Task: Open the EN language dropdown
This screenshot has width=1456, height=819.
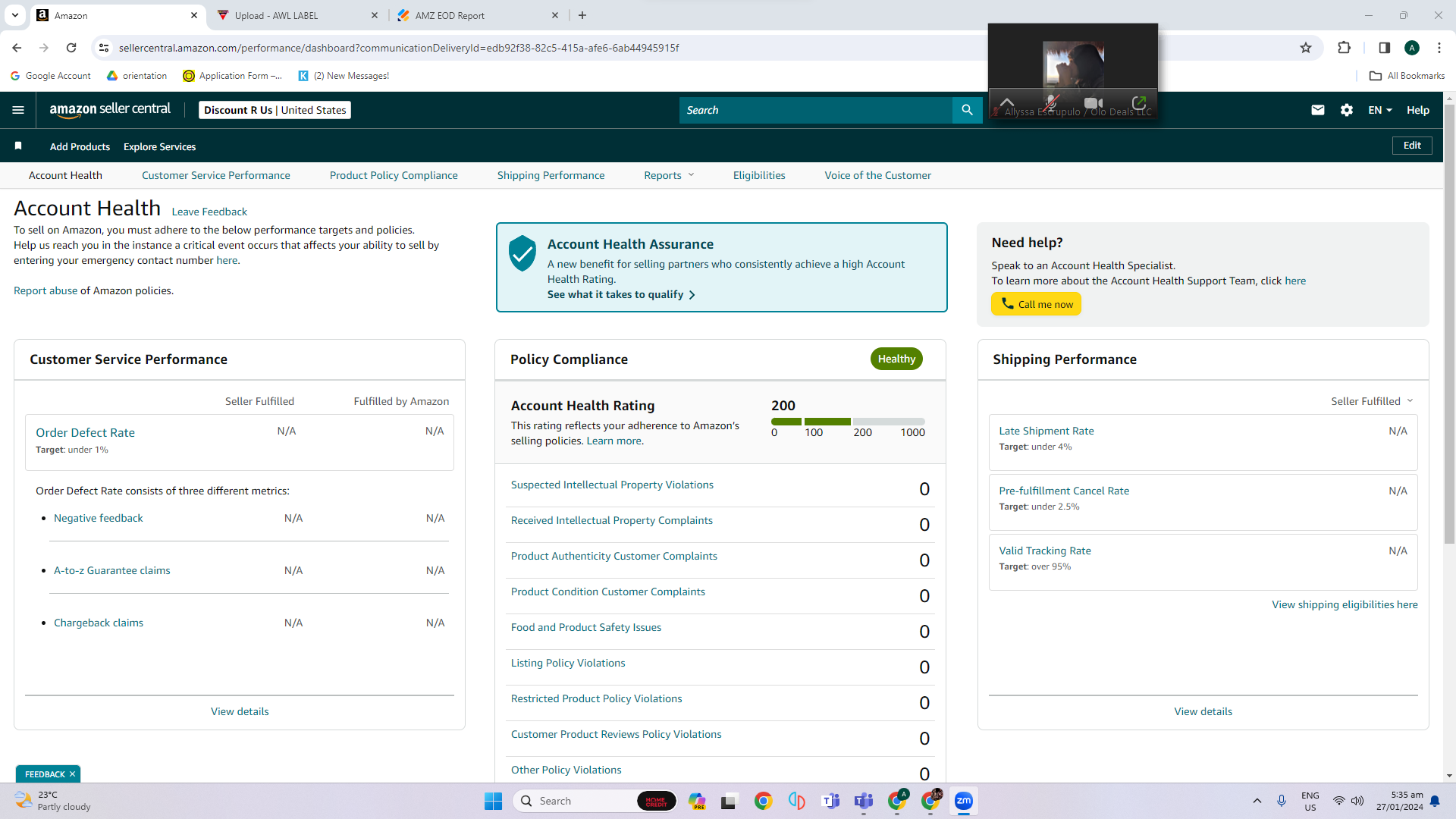Action: (1380, 110)
